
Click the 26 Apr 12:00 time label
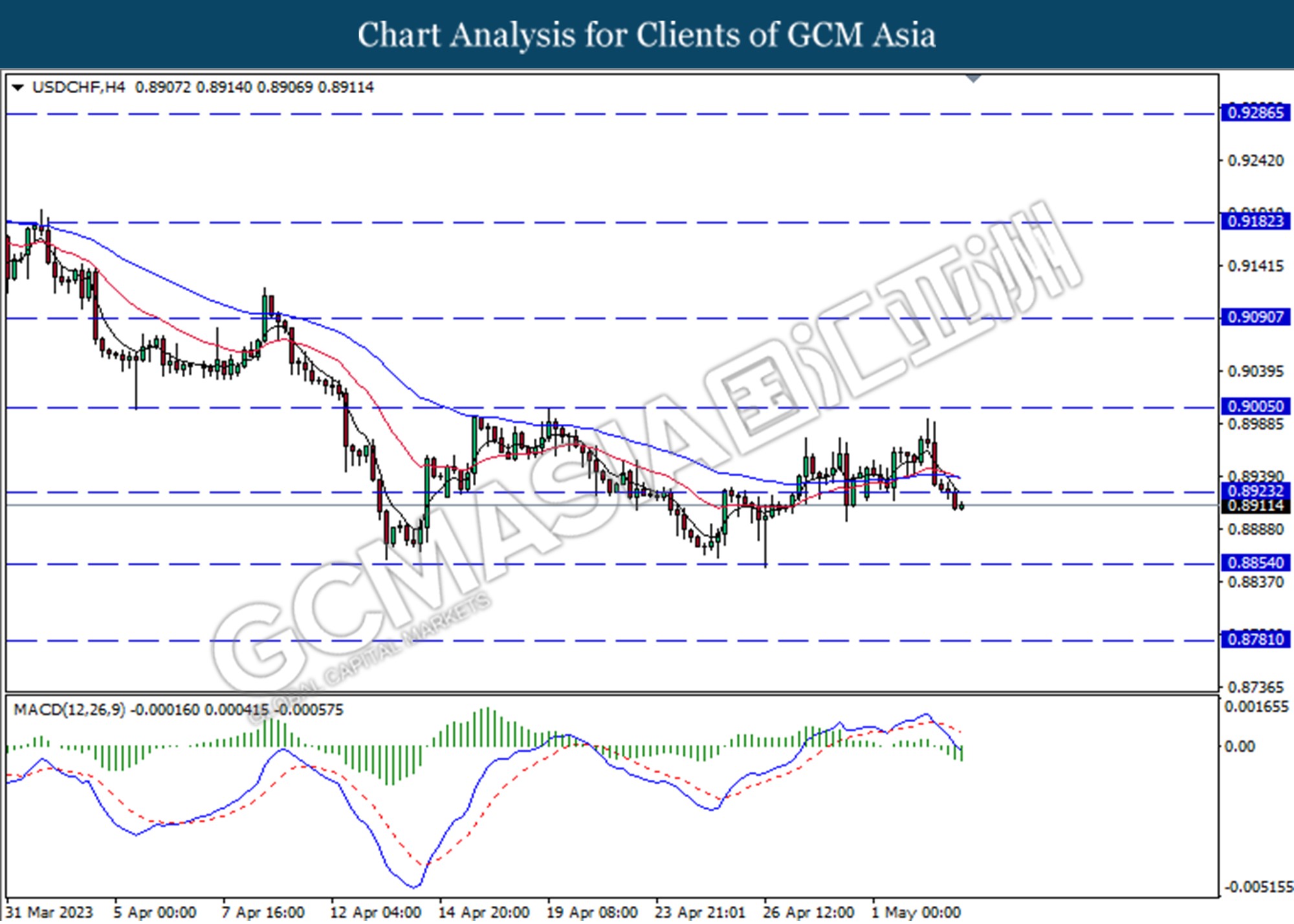(808, 912)
